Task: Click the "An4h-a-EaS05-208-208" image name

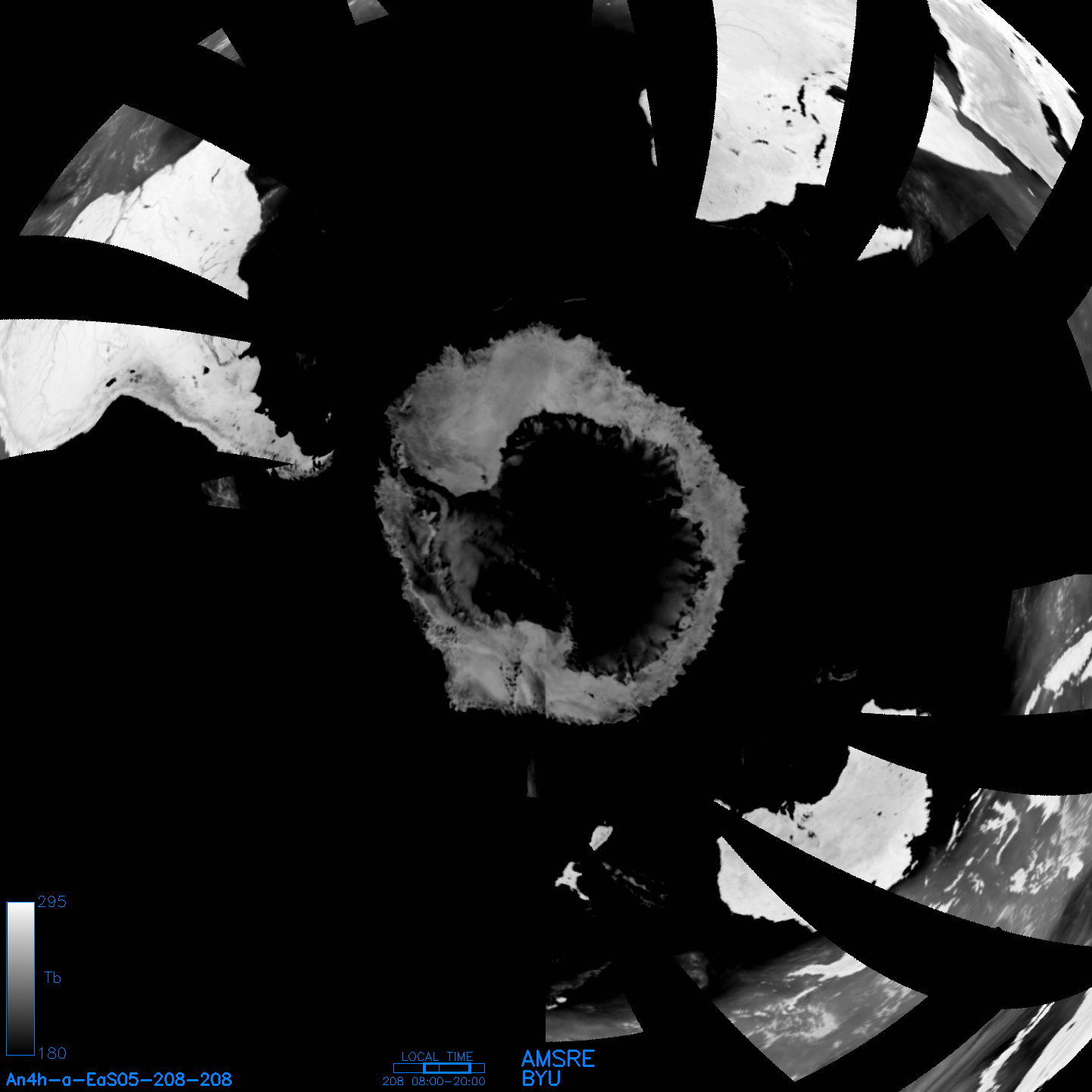Action: pyautogui.click(x=119, y=1080)
